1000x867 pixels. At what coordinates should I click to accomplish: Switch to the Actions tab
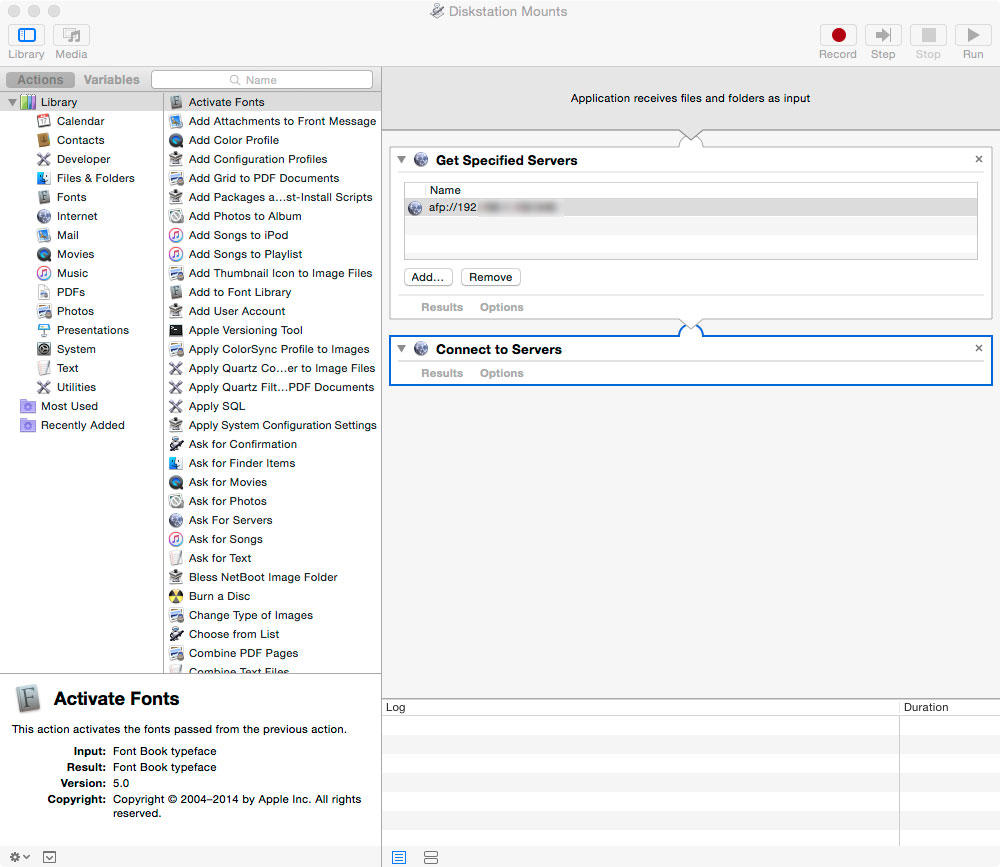click(x=40, y=80)
